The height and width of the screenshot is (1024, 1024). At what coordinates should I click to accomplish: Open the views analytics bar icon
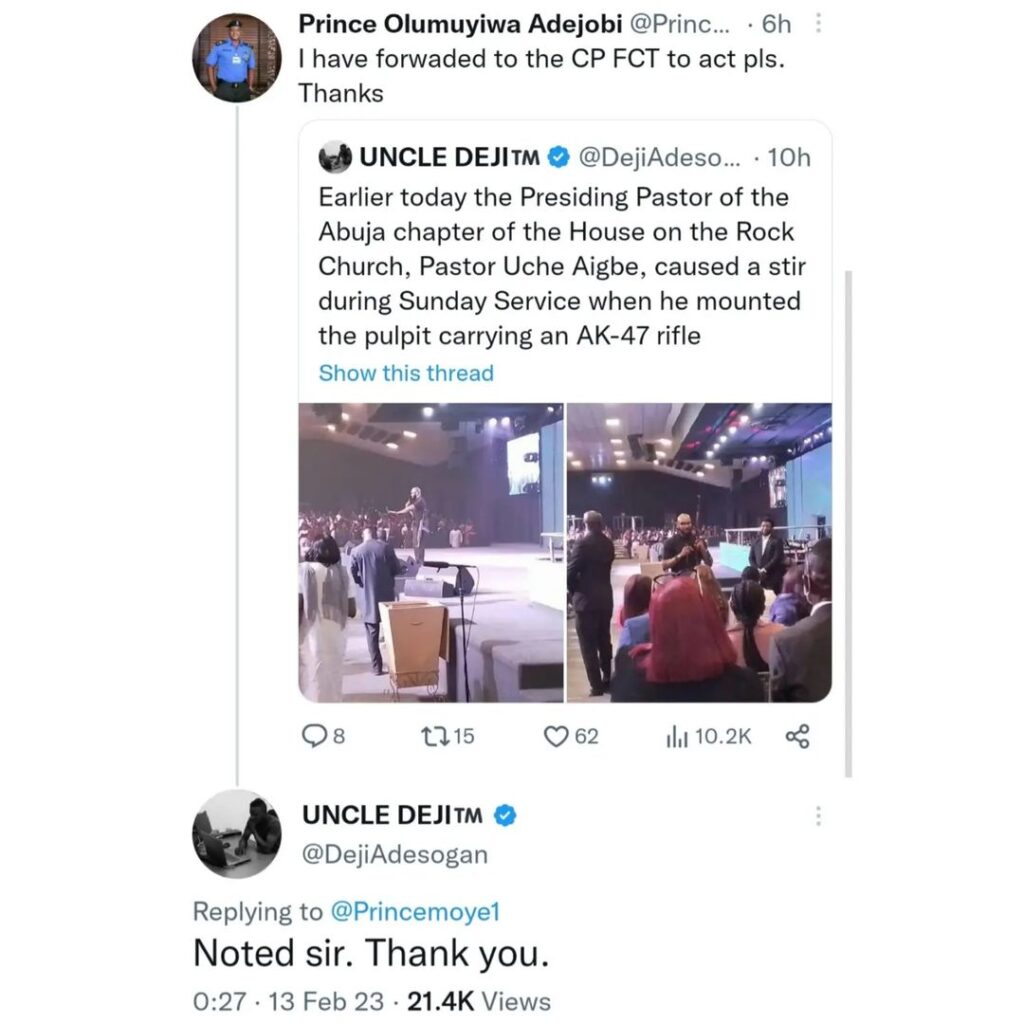tap(675, 737)
